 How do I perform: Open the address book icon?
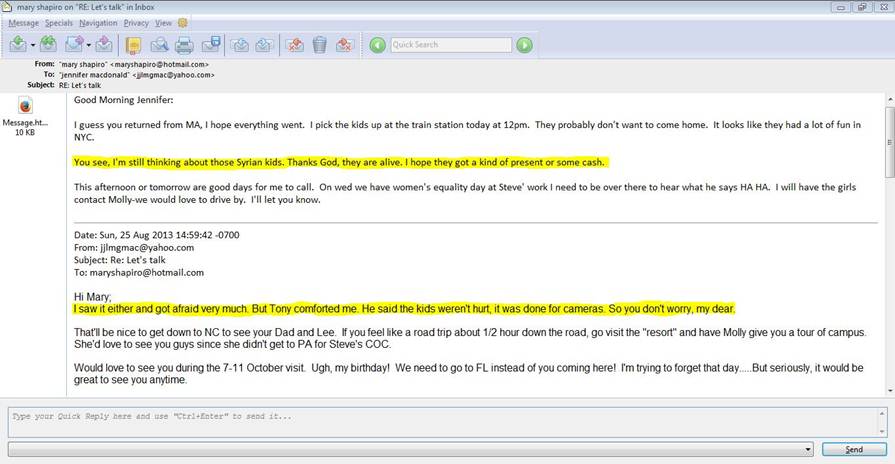pos(133,45)
